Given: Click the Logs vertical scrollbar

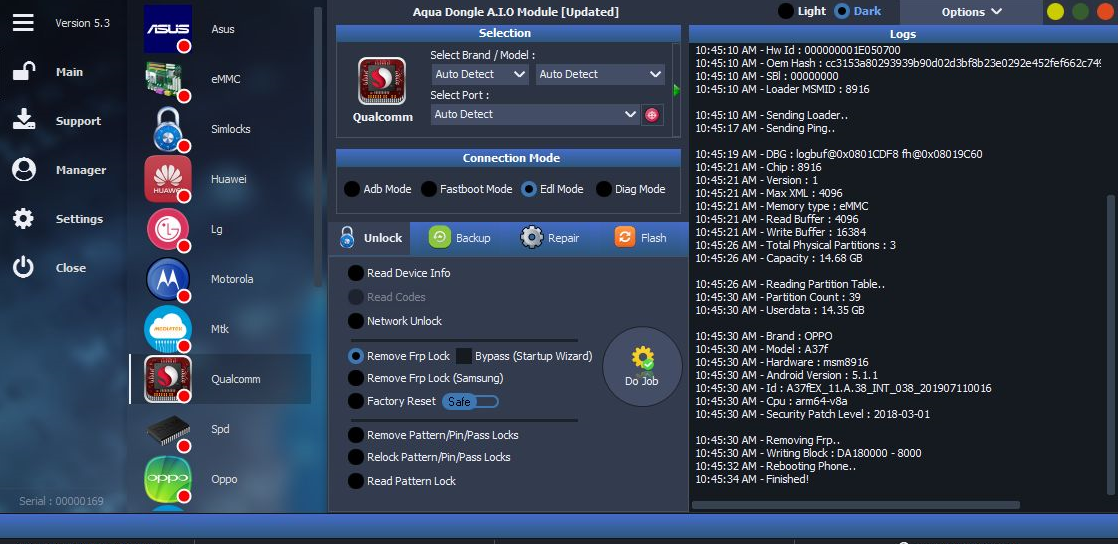Looking at the screenshot, I should (x=1109, y=344).
